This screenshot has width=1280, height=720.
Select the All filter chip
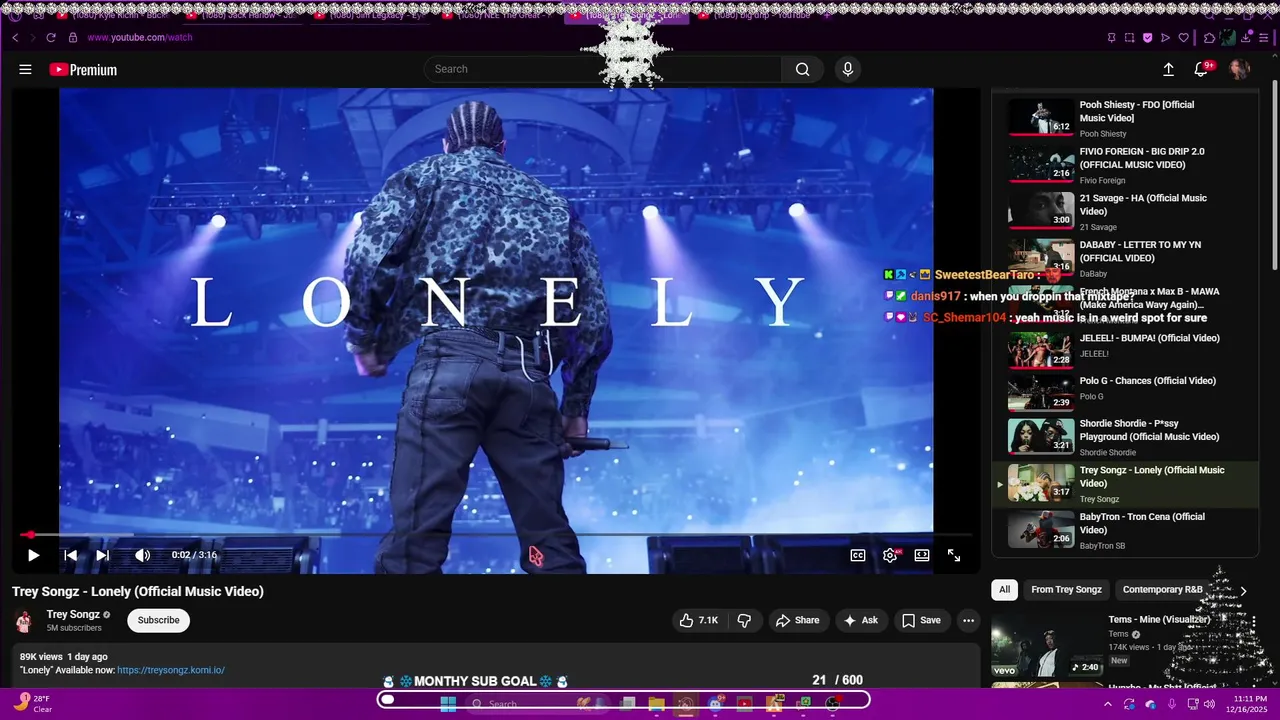(x=1004, y=589)
